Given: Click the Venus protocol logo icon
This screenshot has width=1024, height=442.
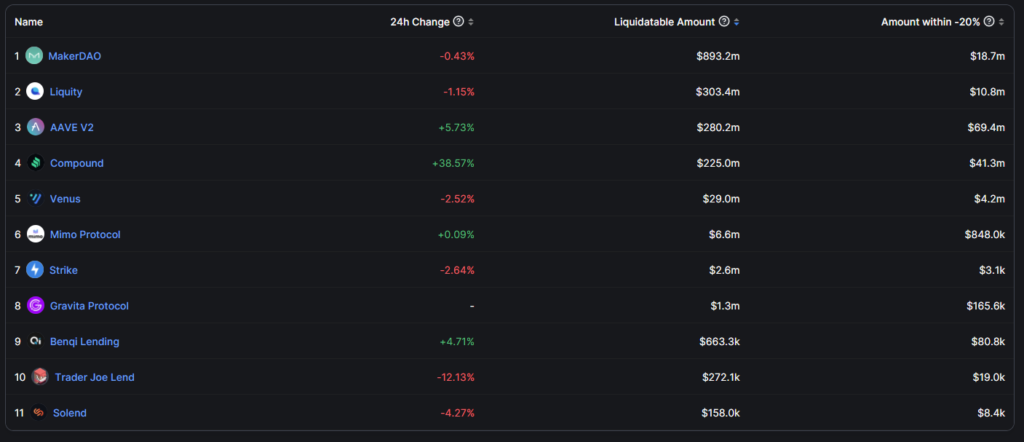Looking at the screenshot, I should click(x=35, y=199).
